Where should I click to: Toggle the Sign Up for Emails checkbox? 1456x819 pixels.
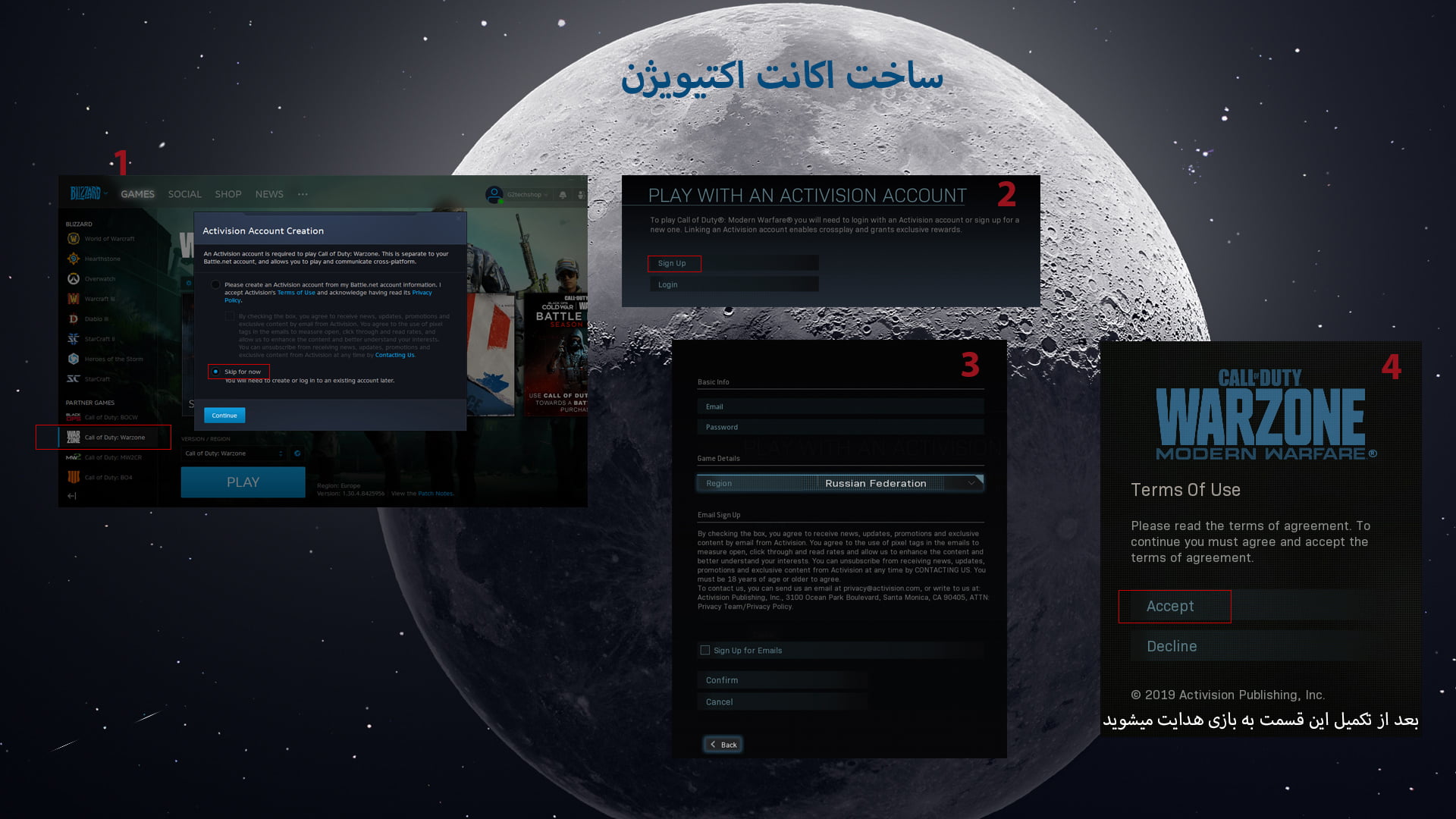(x=705, y=651)
